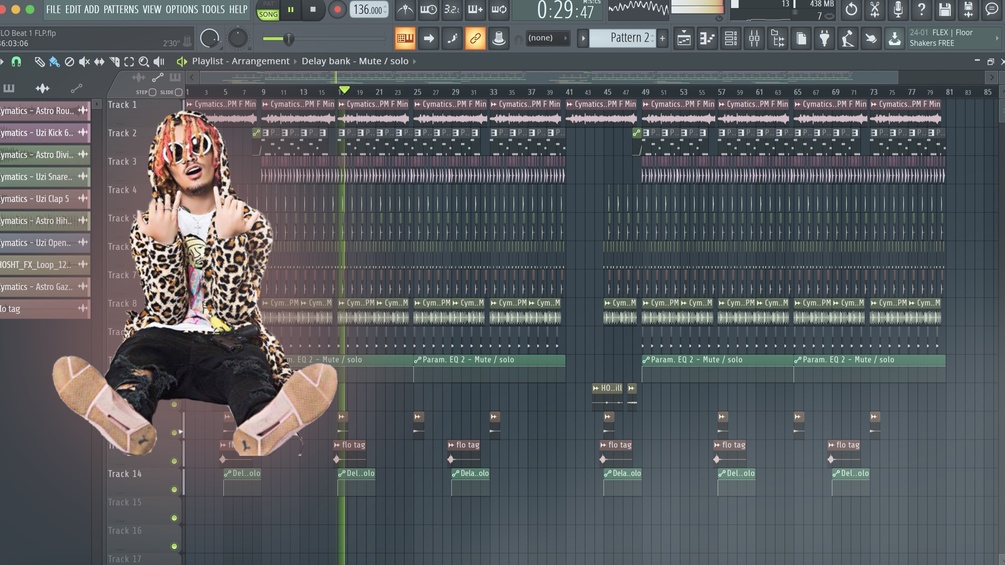
Task: Click the master pitch knob
Action: tap(237, 38)
